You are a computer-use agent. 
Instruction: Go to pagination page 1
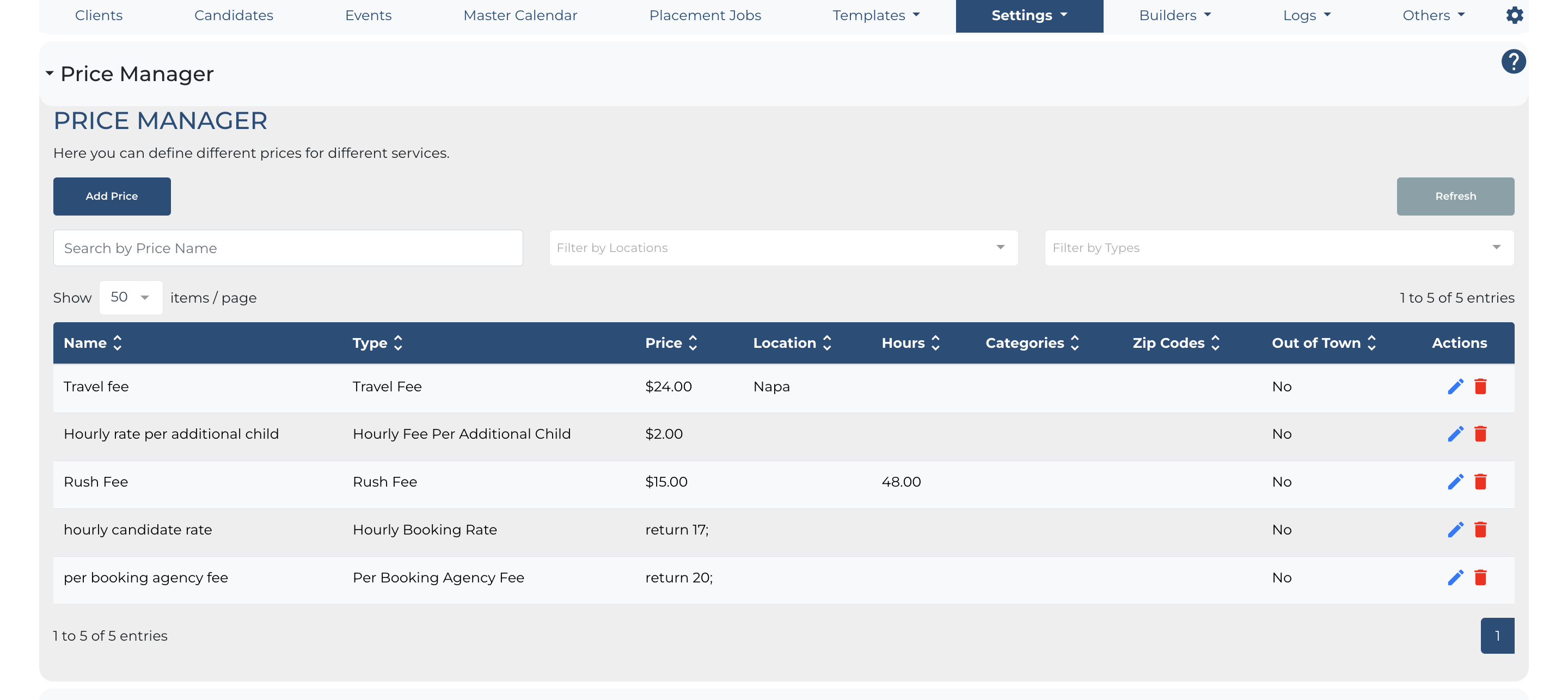click(x=1497, y=636)
